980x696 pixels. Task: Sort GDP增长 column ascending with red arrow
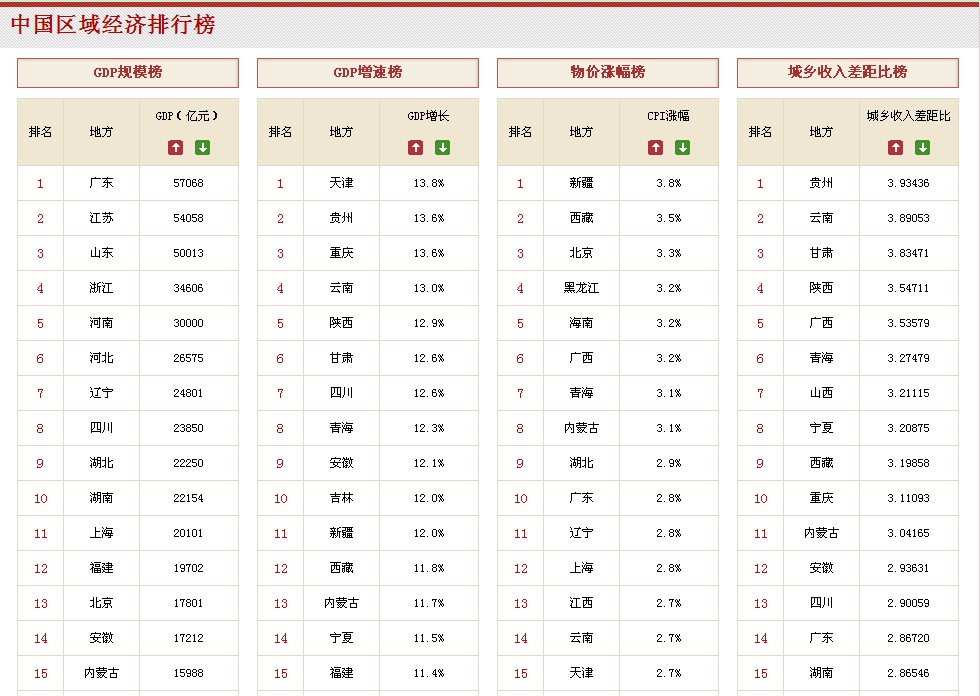416,147
